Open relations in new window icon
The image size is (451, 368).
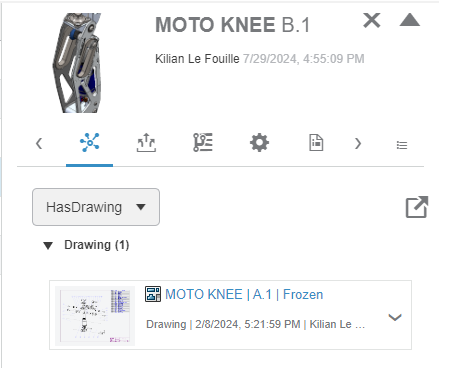pyautogui.click(x=417, y=207)
